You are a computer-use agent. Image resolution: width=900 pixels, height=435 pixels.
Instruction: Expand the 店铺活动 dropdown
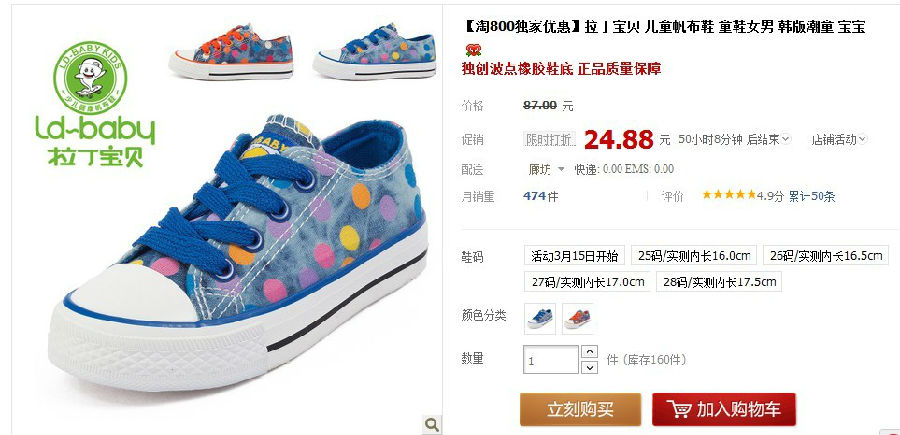839,139
